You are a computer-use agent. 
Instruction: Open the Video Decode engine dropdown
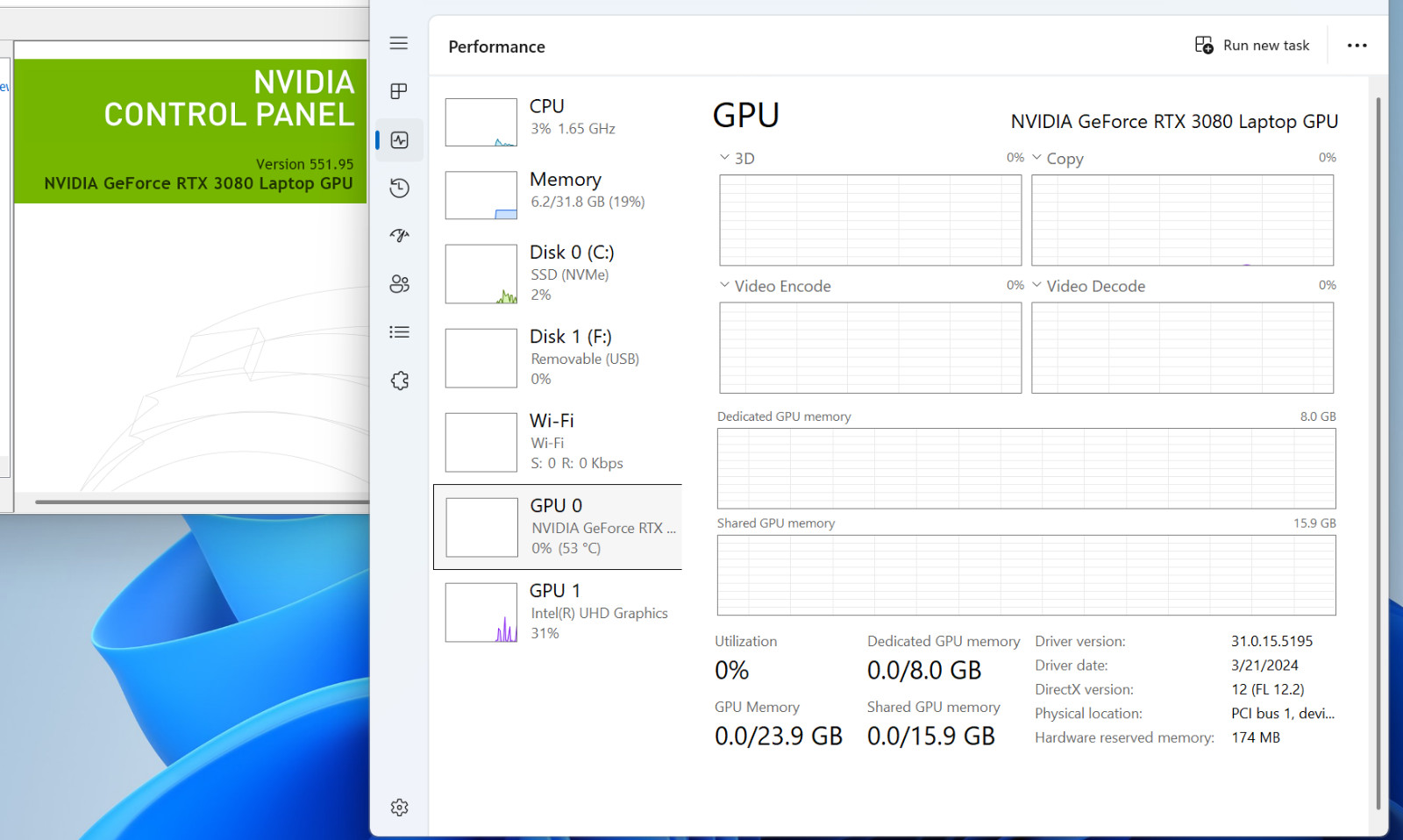(x=1088, y=286)
